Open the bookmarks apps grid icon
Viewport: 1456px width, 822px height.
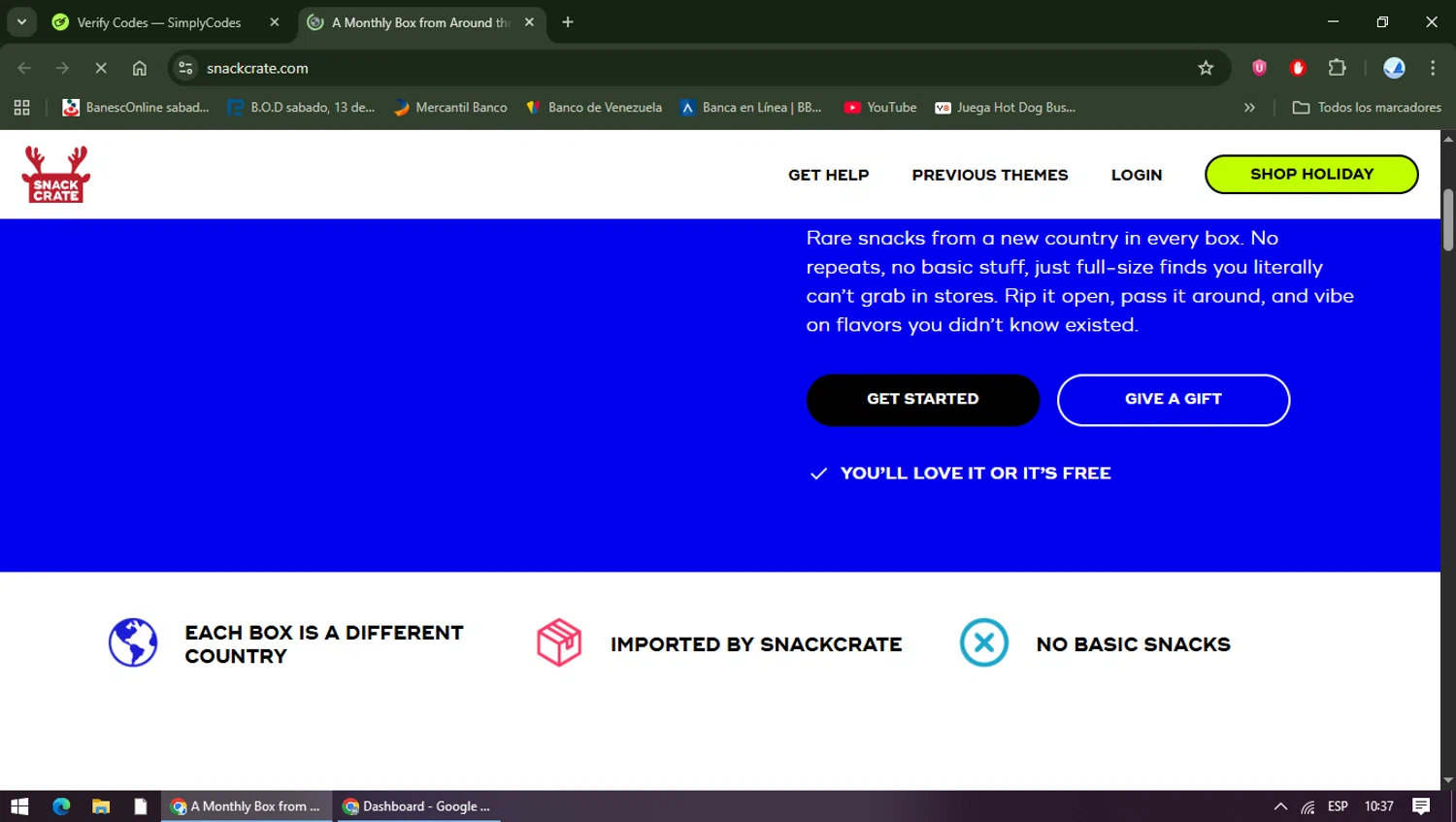pyautogui.click(x=21, y=108)
